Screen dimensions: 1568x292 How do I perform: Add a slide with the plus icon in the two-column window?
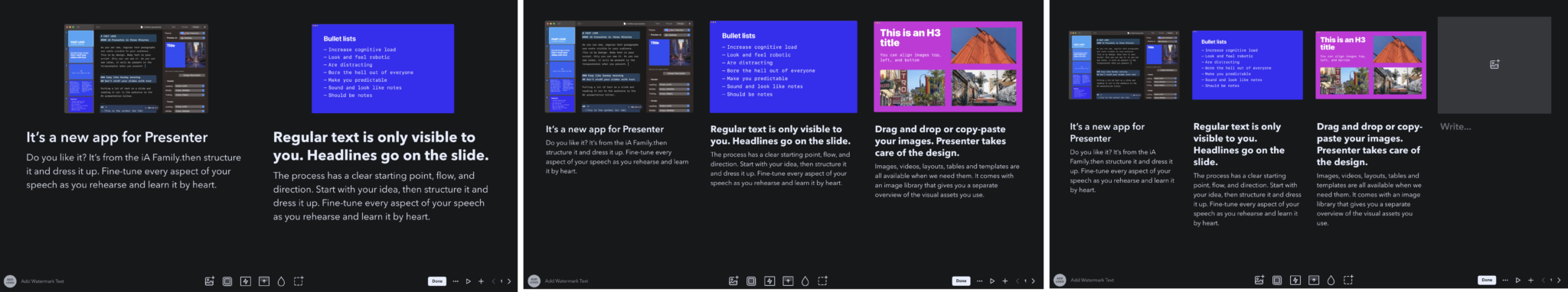click(481, 281)
